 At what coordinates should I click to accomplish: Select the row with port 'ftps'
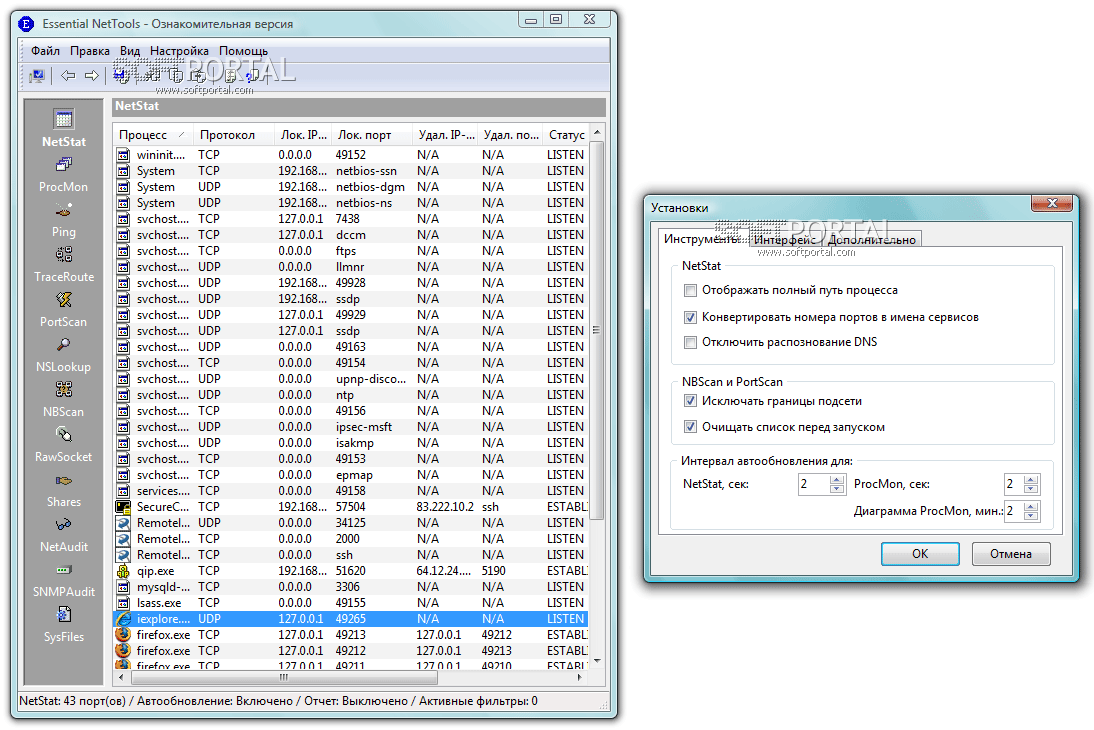350,251
